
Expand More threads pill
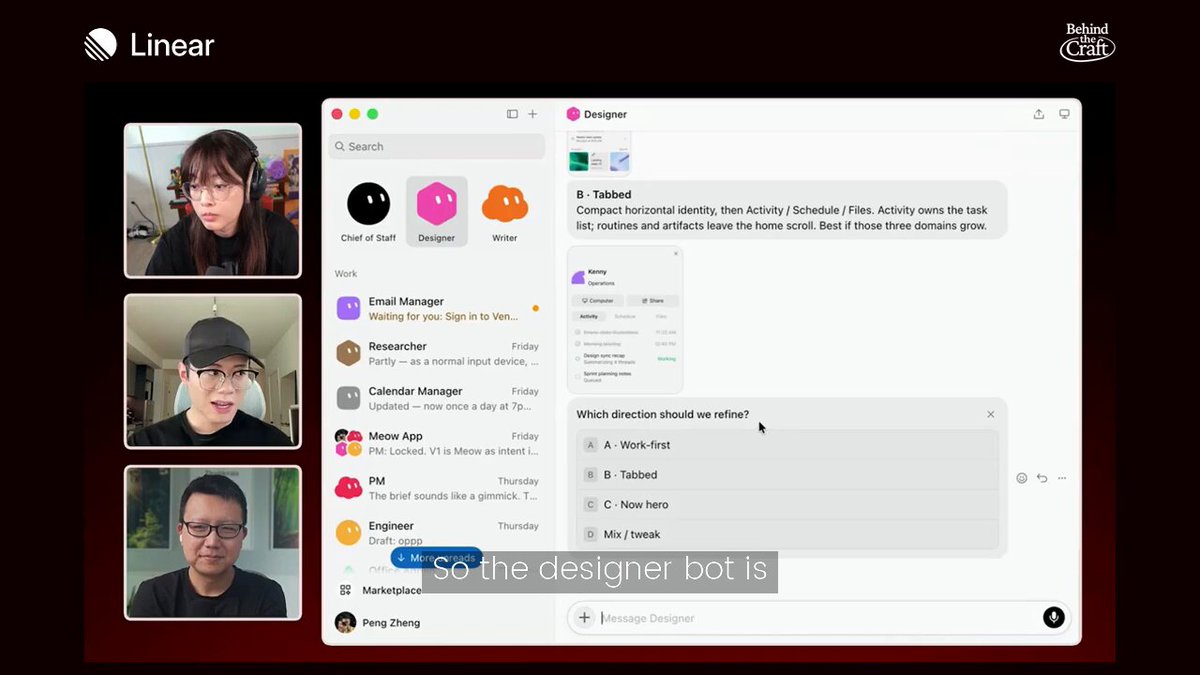coord(437,558)
